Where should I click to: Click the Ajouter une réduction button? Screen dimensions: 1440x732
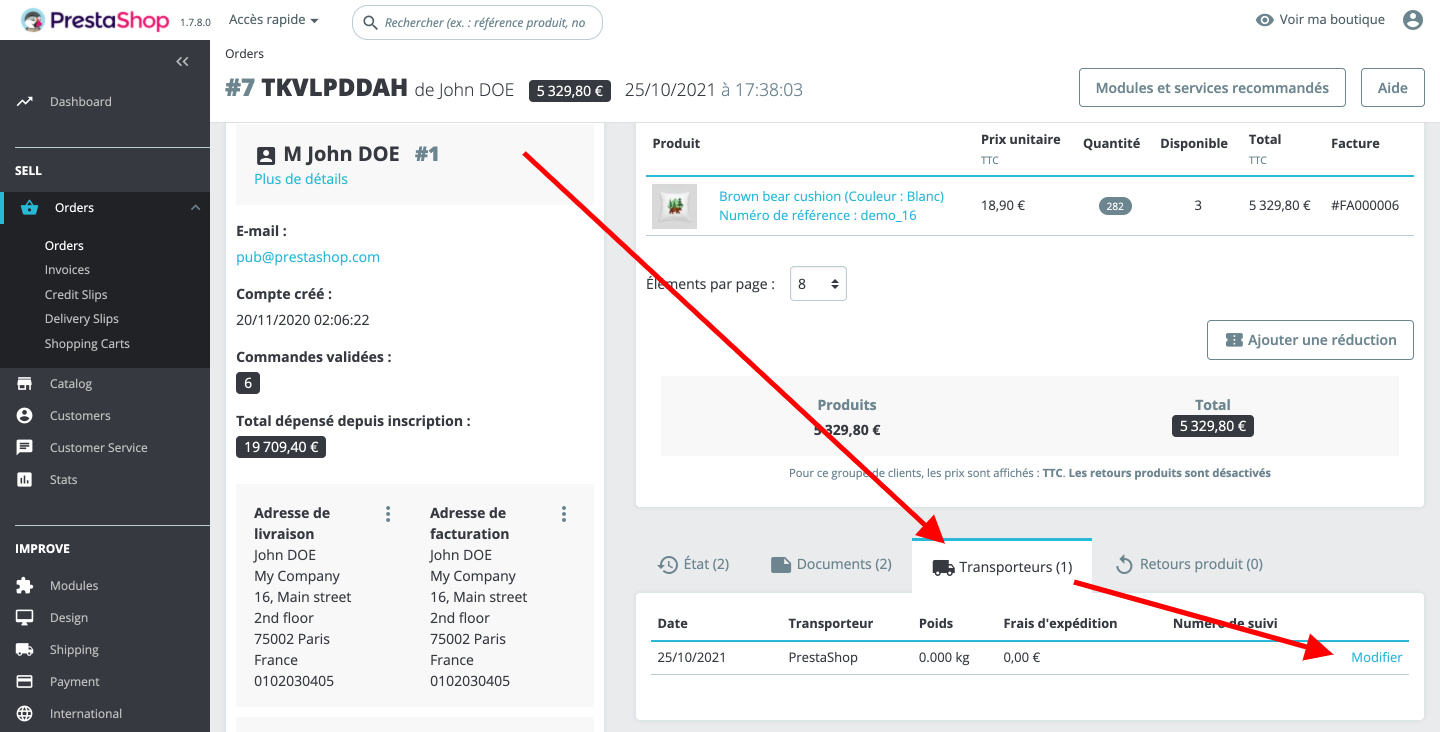coord(1310,340)
